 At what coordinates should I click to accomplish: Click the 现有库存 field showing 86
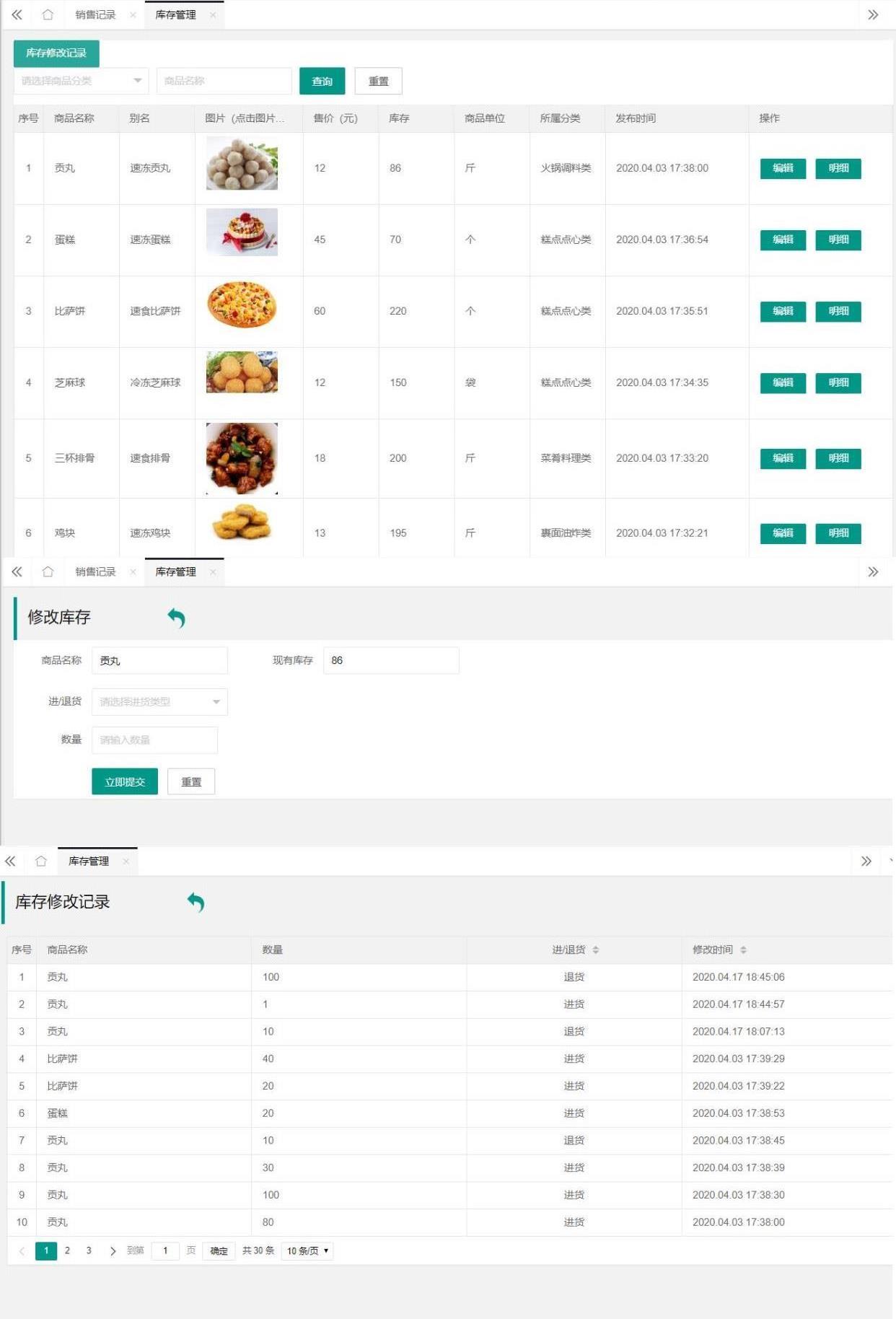[391, 660]
